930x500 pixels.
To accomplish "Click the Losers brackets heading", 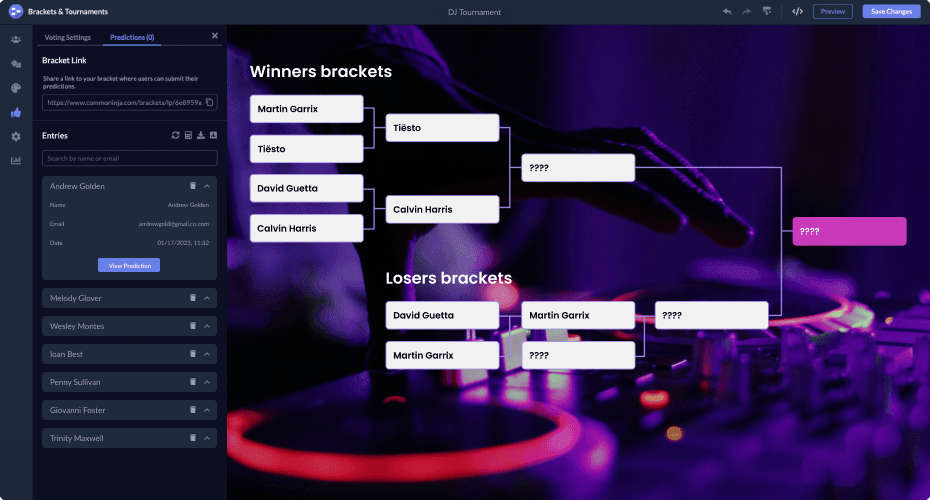I will [x=448, y=278].
